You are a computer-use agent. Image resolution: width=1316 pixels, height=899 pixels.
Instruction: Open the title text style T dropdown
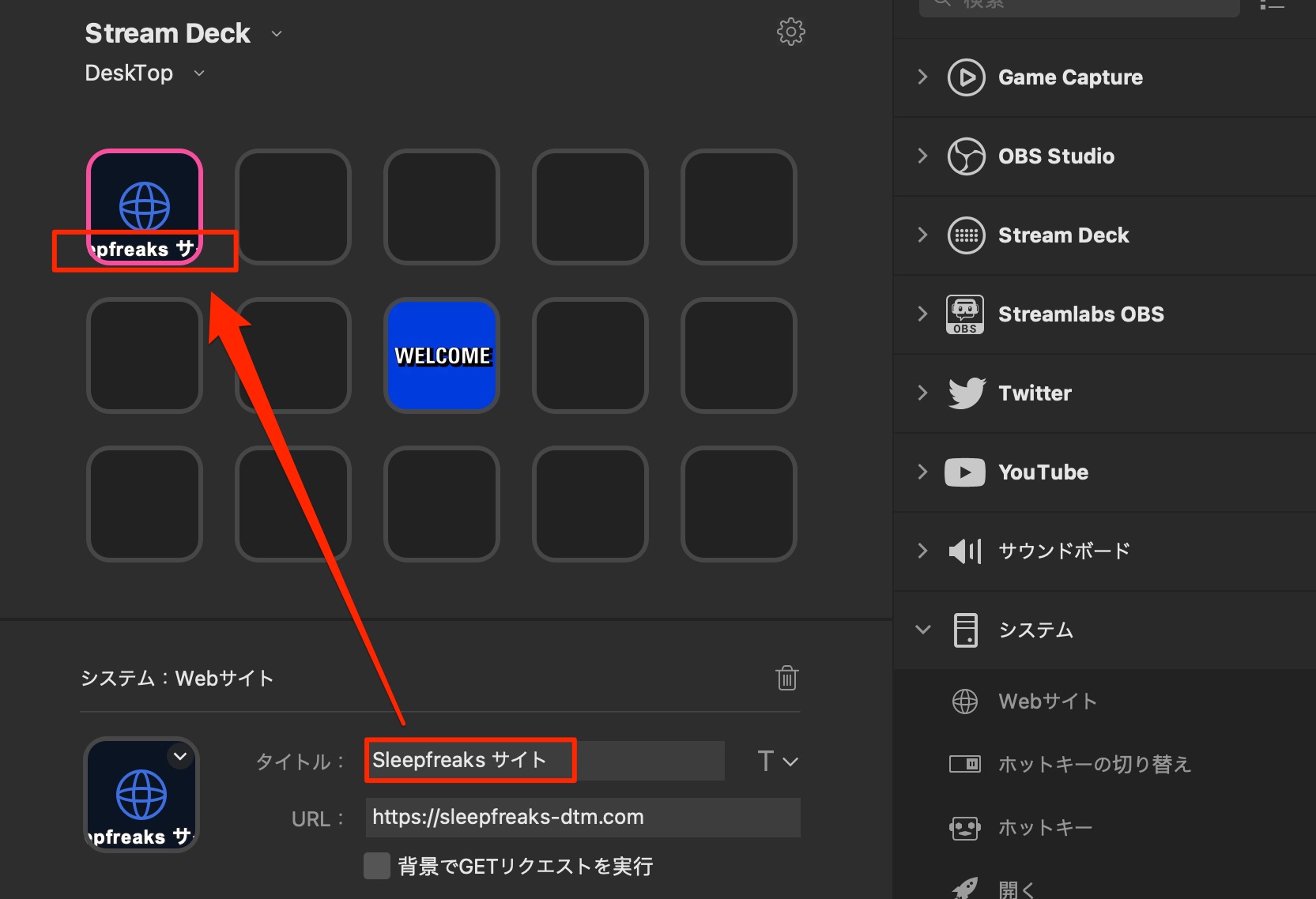(x=778, y=761)
